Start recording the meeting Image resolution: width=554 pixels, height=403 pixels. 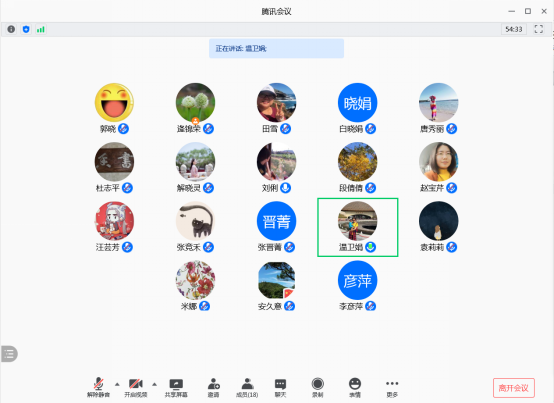[318, 388]
